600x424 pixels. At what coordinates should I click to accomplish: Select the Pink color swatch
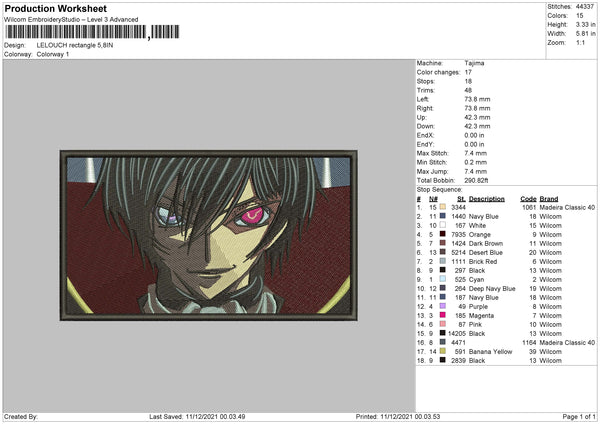(443, 324)
